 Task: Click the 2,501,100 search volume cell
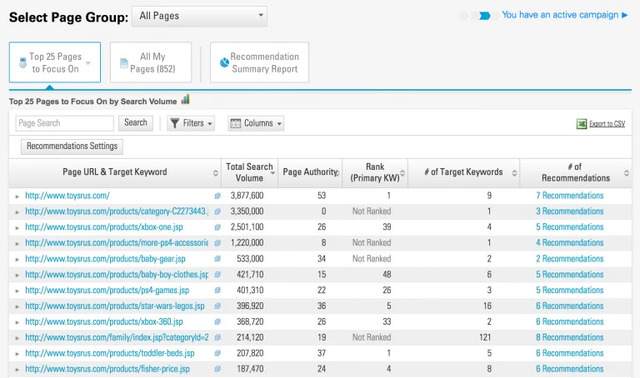[247, 227]
